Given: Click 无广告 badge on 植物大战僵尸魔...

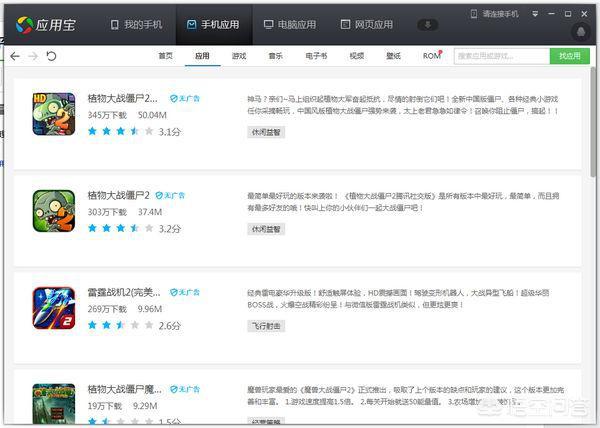Looking at the screenshot, I should 185,389.
